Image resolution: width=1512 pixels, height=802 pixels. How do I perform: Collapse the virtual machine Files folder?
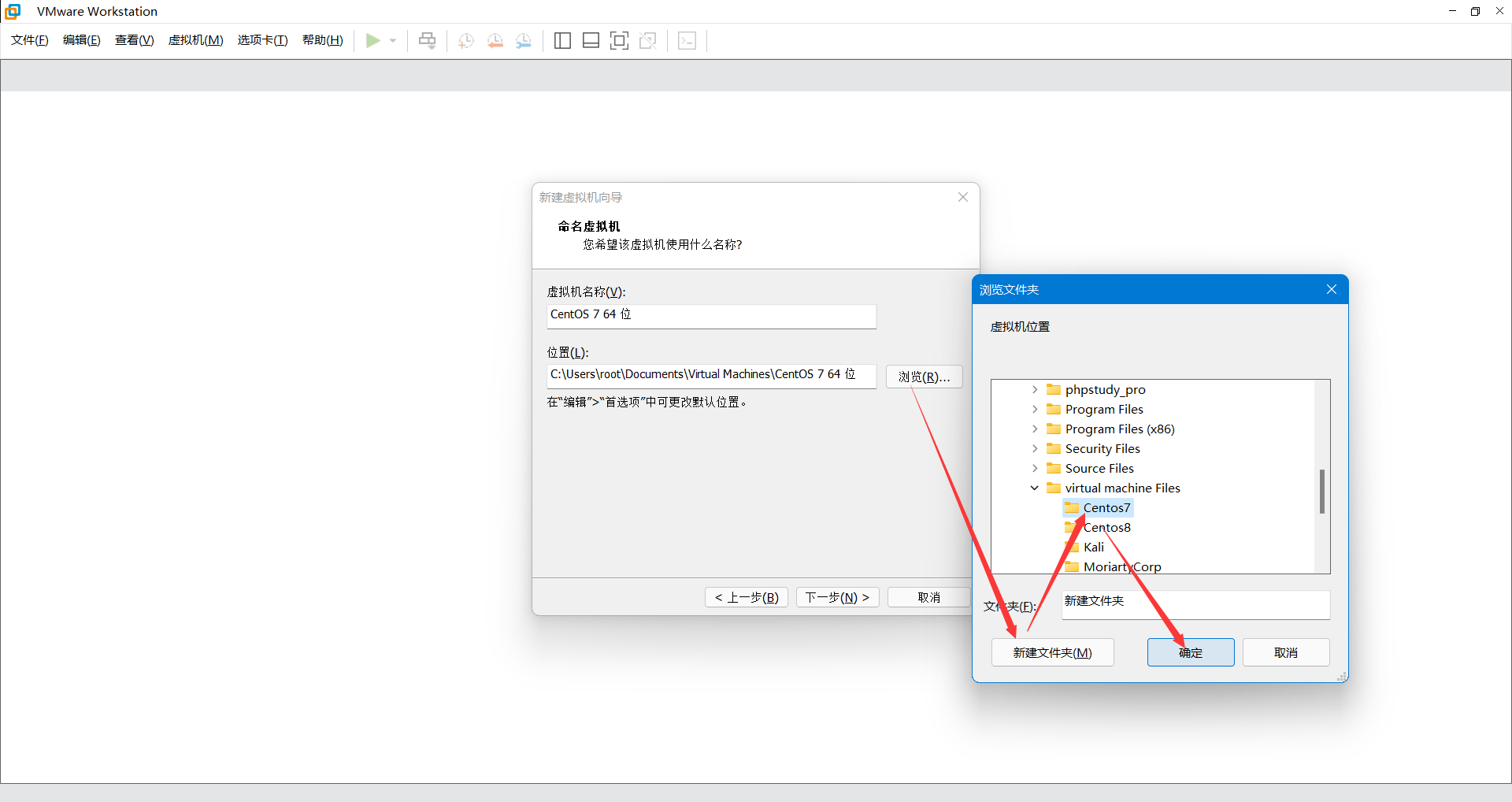click(1035, 488)
